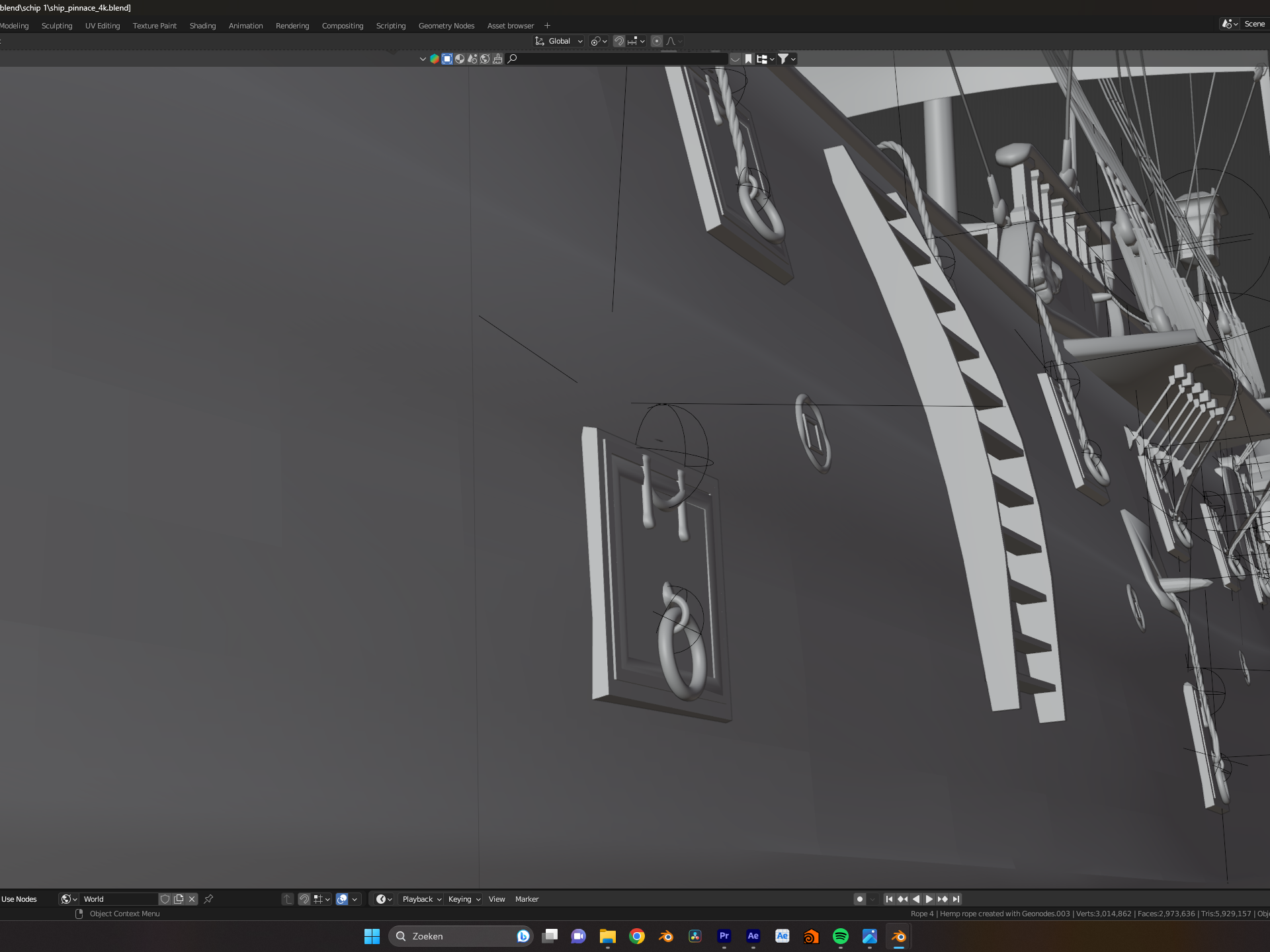Open Spotify from the Windows taskbar
Image resolution: width=1270 pixels, height=952 pixels.
pyautogui.click(x=840, y=936)
